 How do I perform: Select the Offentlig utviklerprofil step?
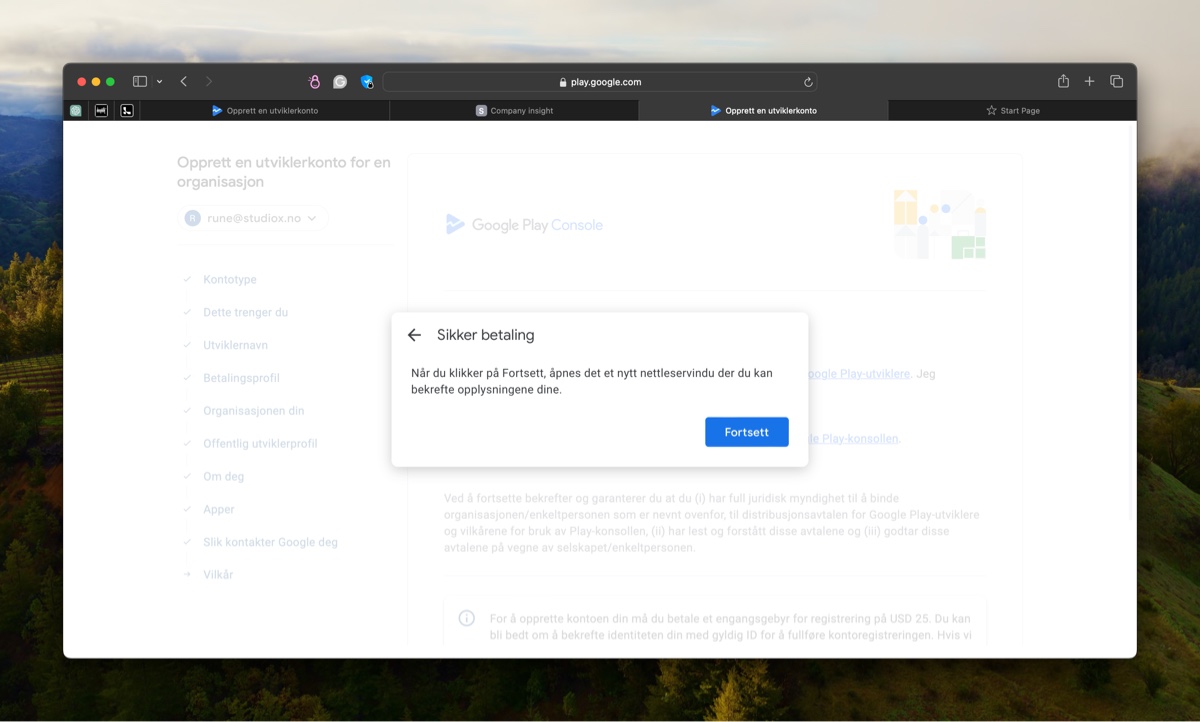click(x=260, y=444)
